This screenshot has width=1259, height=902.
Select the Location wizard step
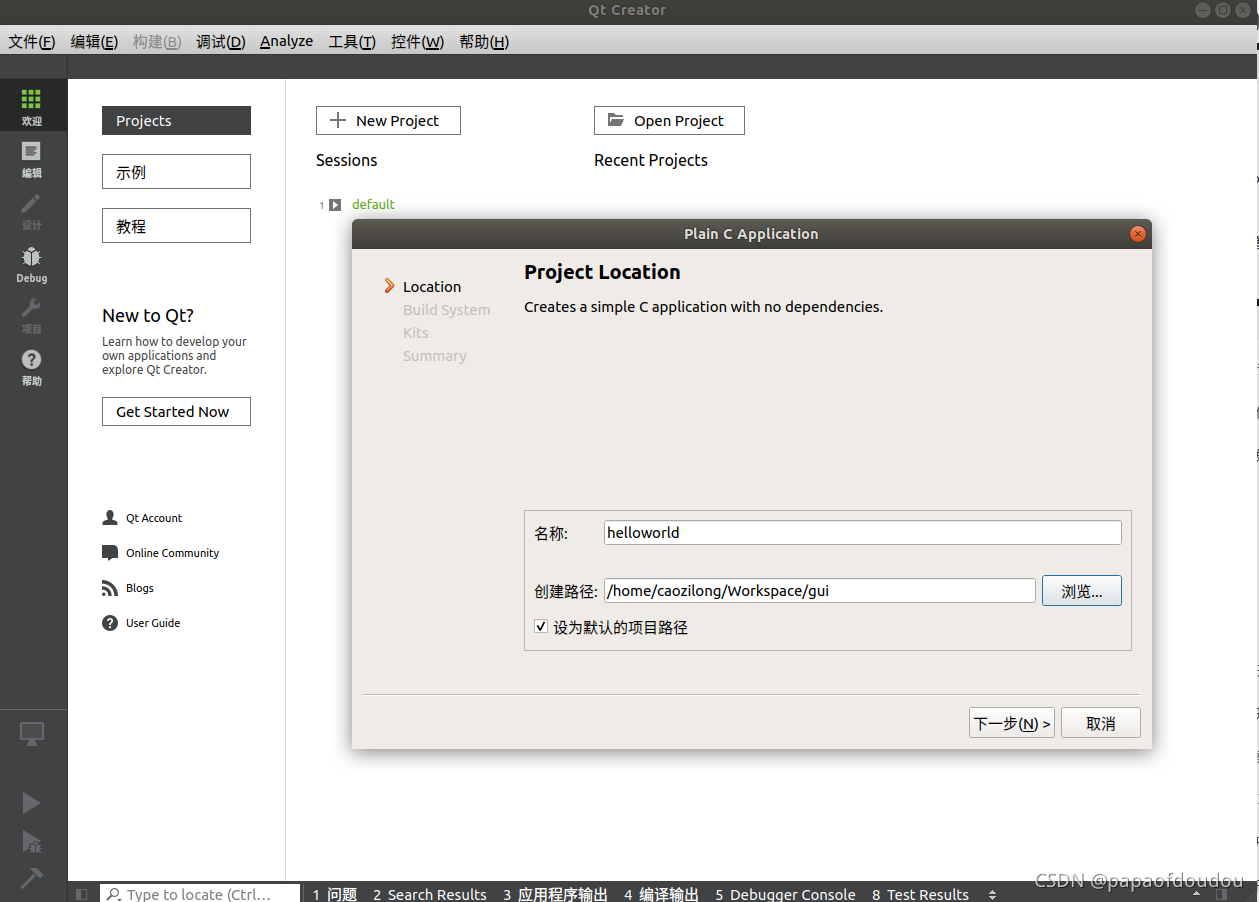[x=432, y=287]
